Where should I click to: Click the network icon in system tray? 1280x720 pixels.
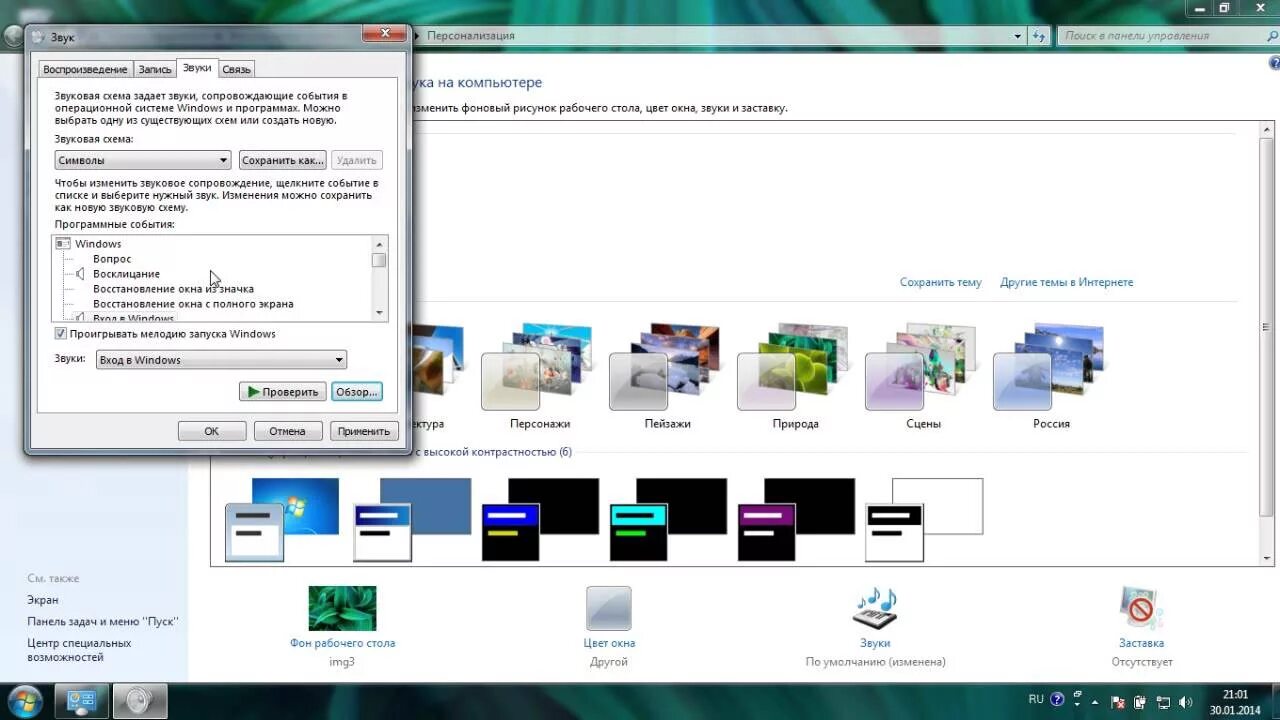pyautogui.click(x=1163, y=702)
